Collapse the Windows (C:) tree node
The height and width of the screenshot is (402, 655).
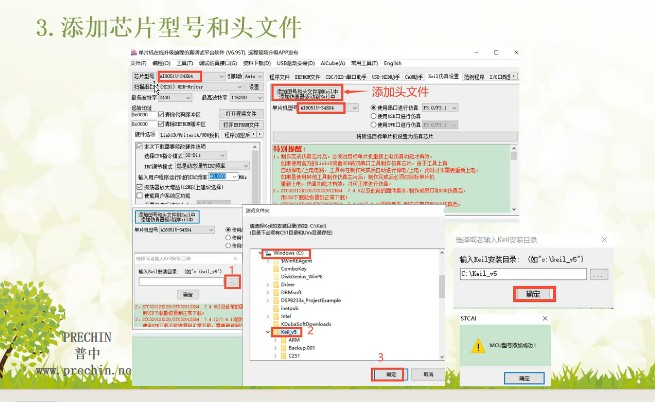pyautogui.click(x=260, y=253)
